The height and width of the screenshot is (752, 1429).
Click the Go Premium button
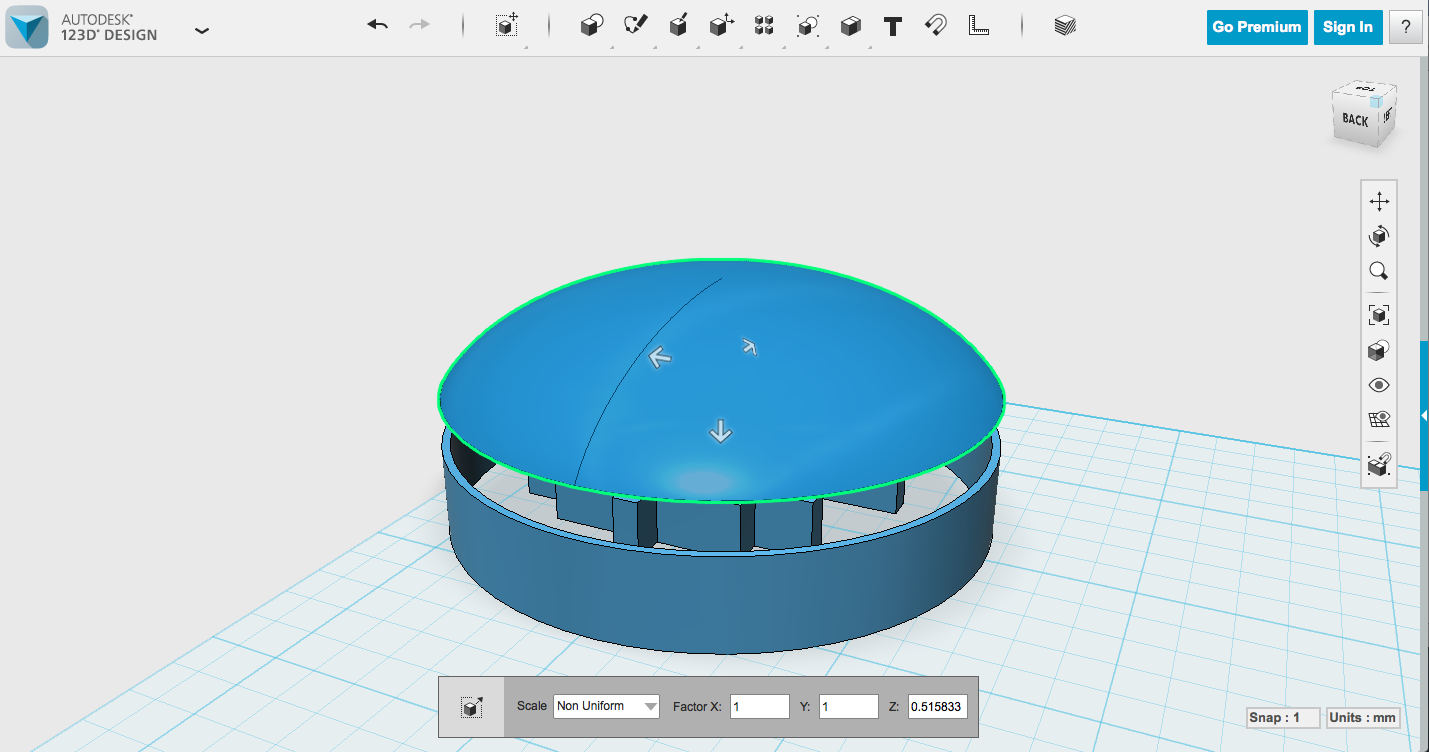coord(1257,27)
